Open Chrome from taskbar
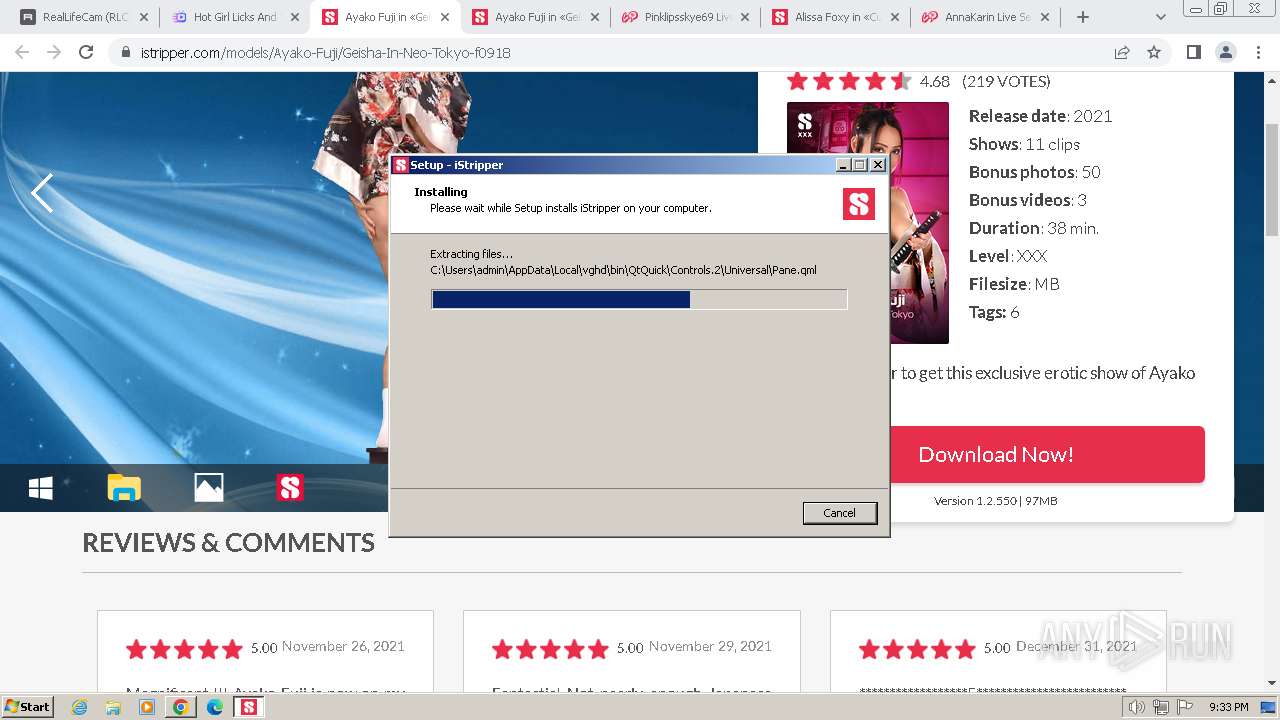 click(181, 707)
